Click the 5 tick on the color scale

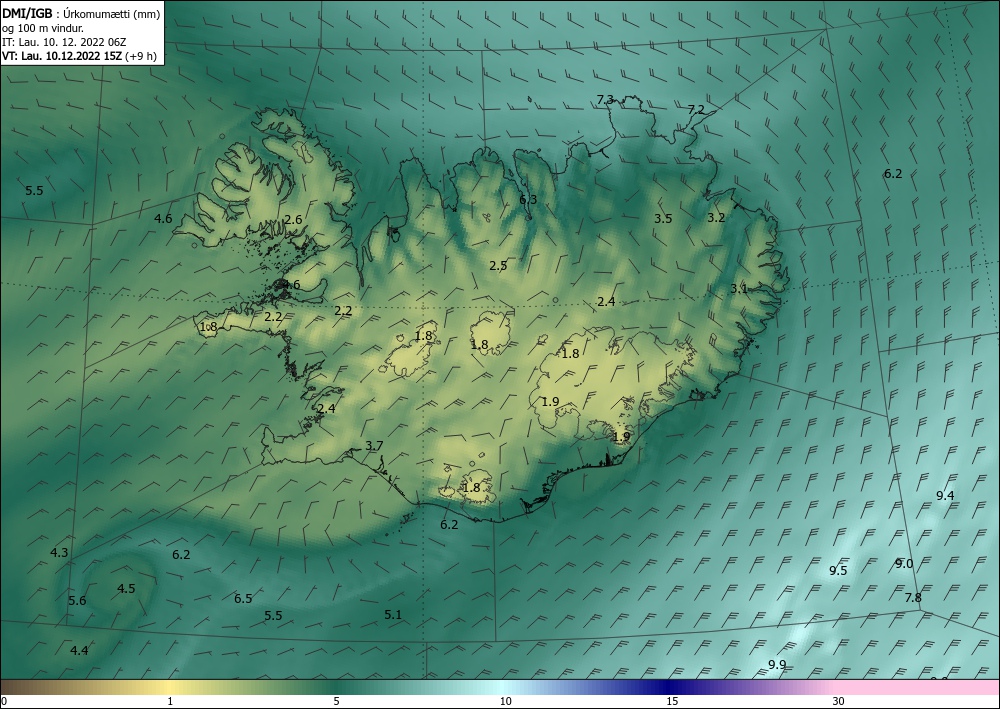pyautogui.click(x=336, y=702)
